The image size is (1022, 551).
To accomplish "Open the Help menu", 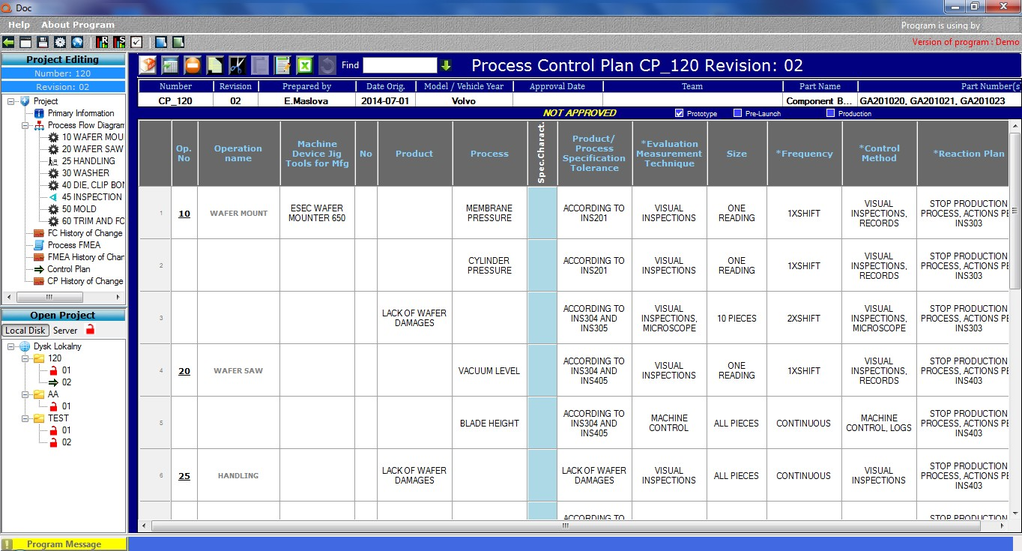I will coord(19,25).
